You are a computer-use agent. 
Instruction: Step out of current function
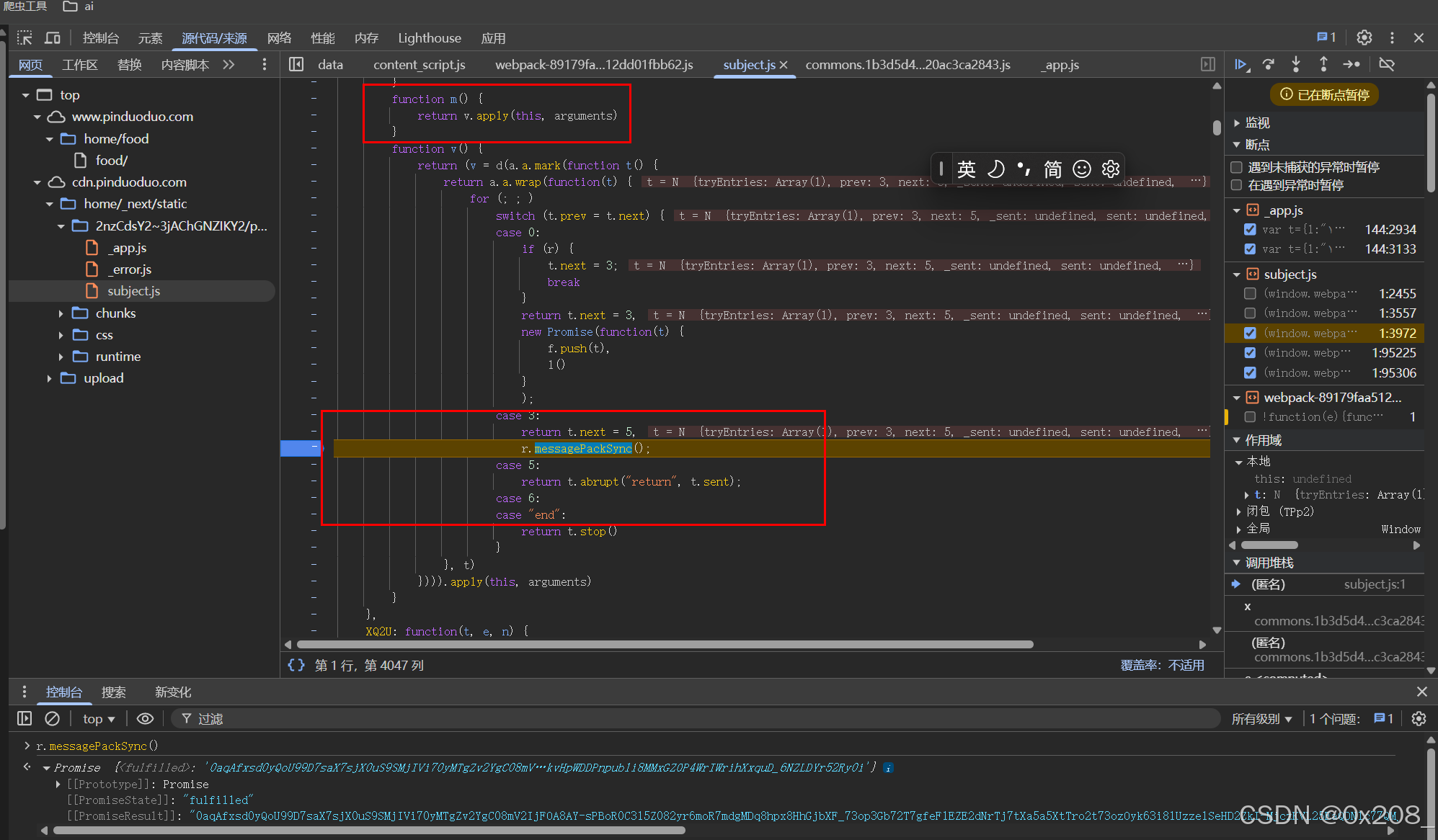point(1323,64)
